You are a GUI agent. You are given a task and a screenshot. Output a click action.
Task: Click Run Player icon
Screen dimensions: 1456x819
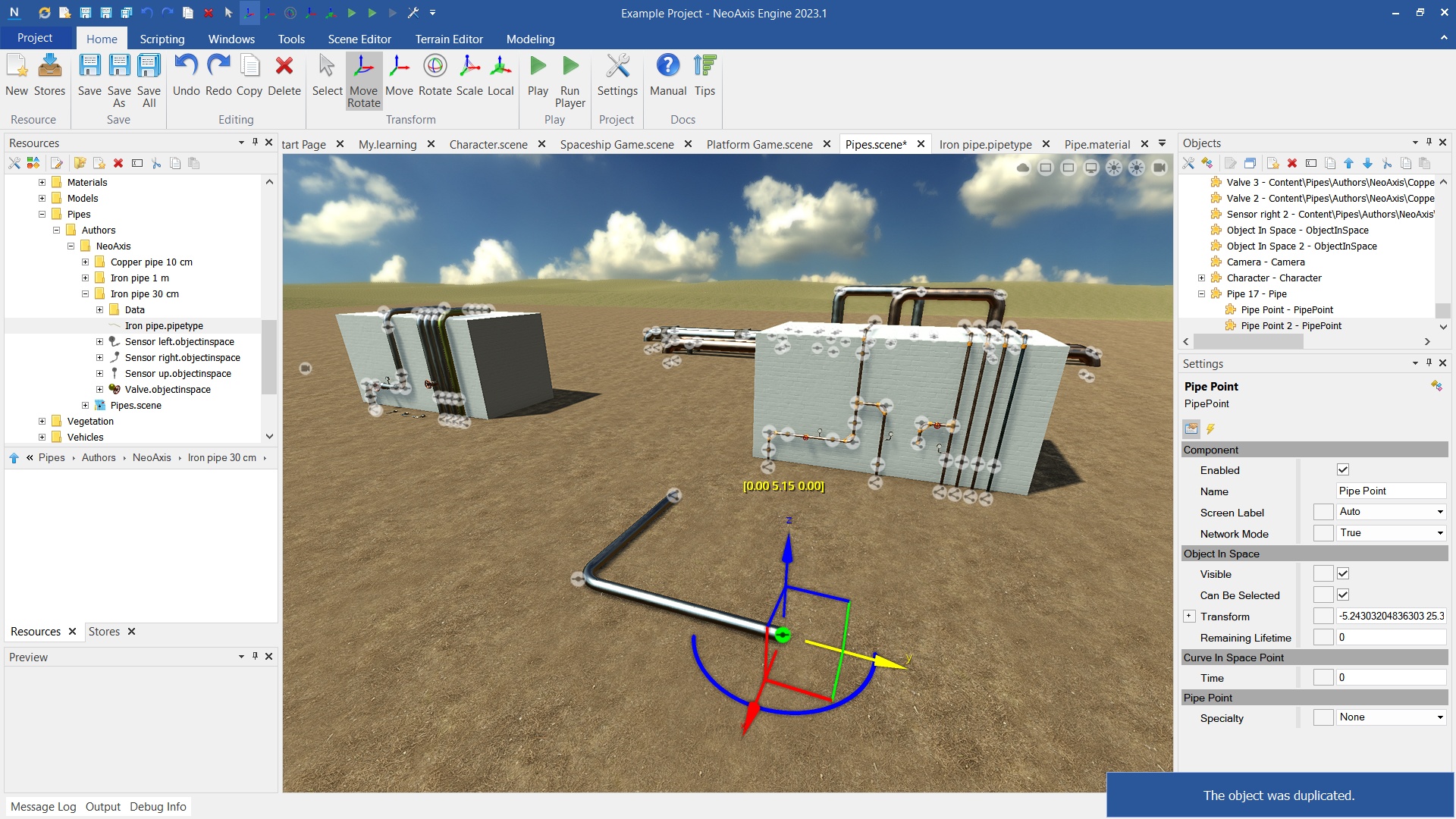[570, 67]
